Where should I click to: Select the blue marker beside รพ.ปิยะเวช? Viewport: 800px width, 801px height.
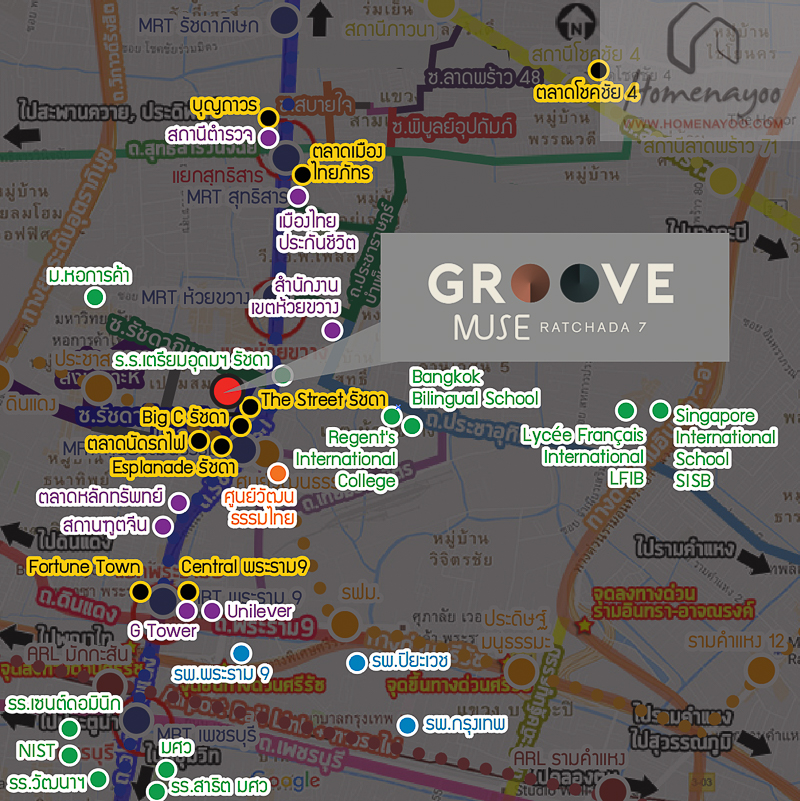(357, 663)
